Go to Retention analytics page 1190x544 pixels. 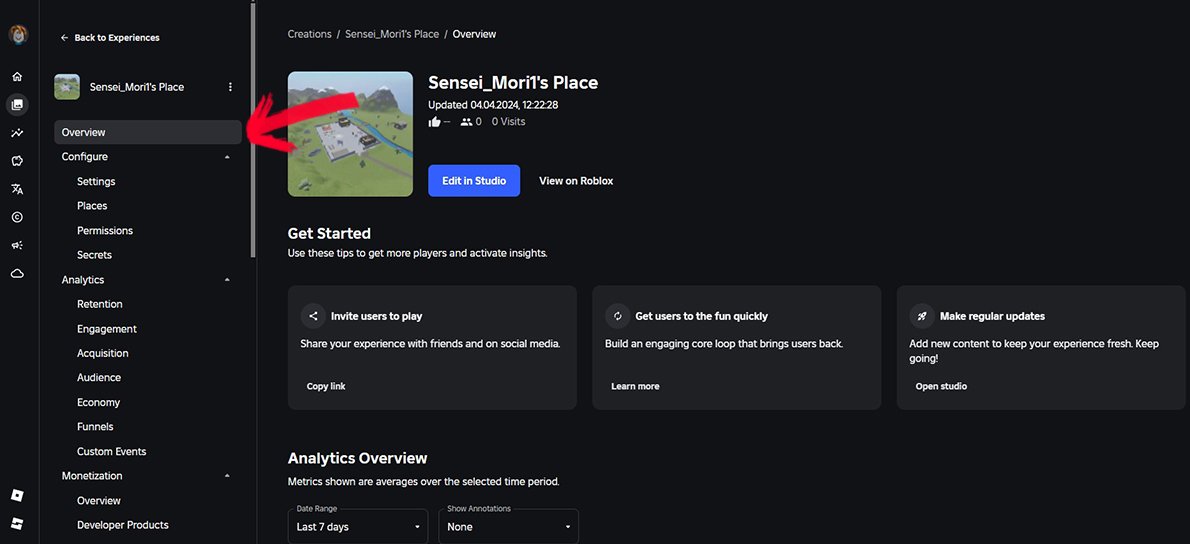(x=99, y=304)
